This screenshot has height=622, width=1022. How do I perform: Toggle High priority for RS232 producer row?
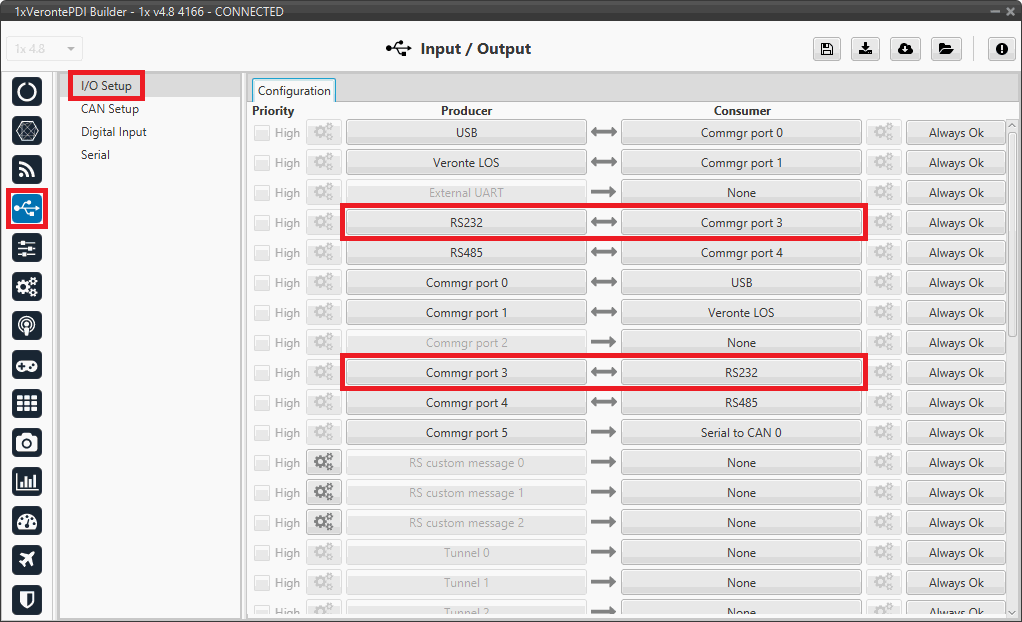pyautogui.click(x=262, y=223)
